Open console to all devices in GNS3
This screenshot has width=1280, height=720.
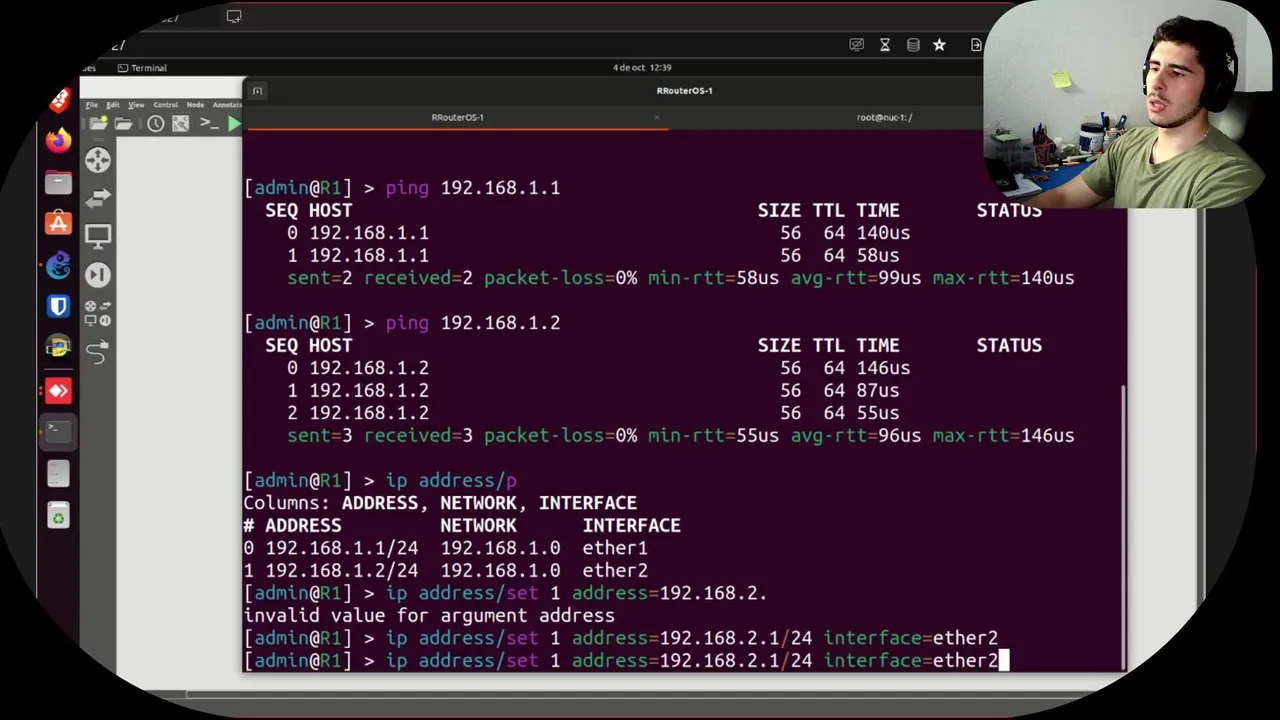209,123
